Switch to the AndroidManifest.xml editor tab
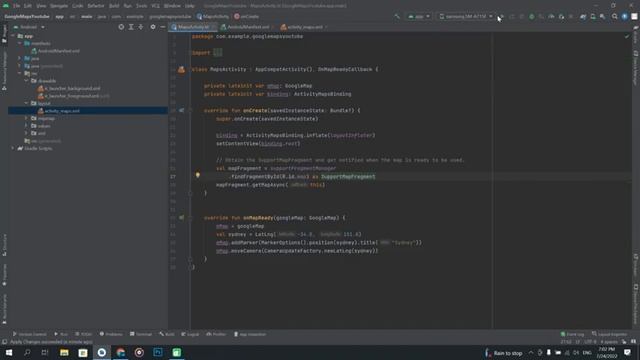The width and height of the screenshot is (640, 360). pos(248,27)
